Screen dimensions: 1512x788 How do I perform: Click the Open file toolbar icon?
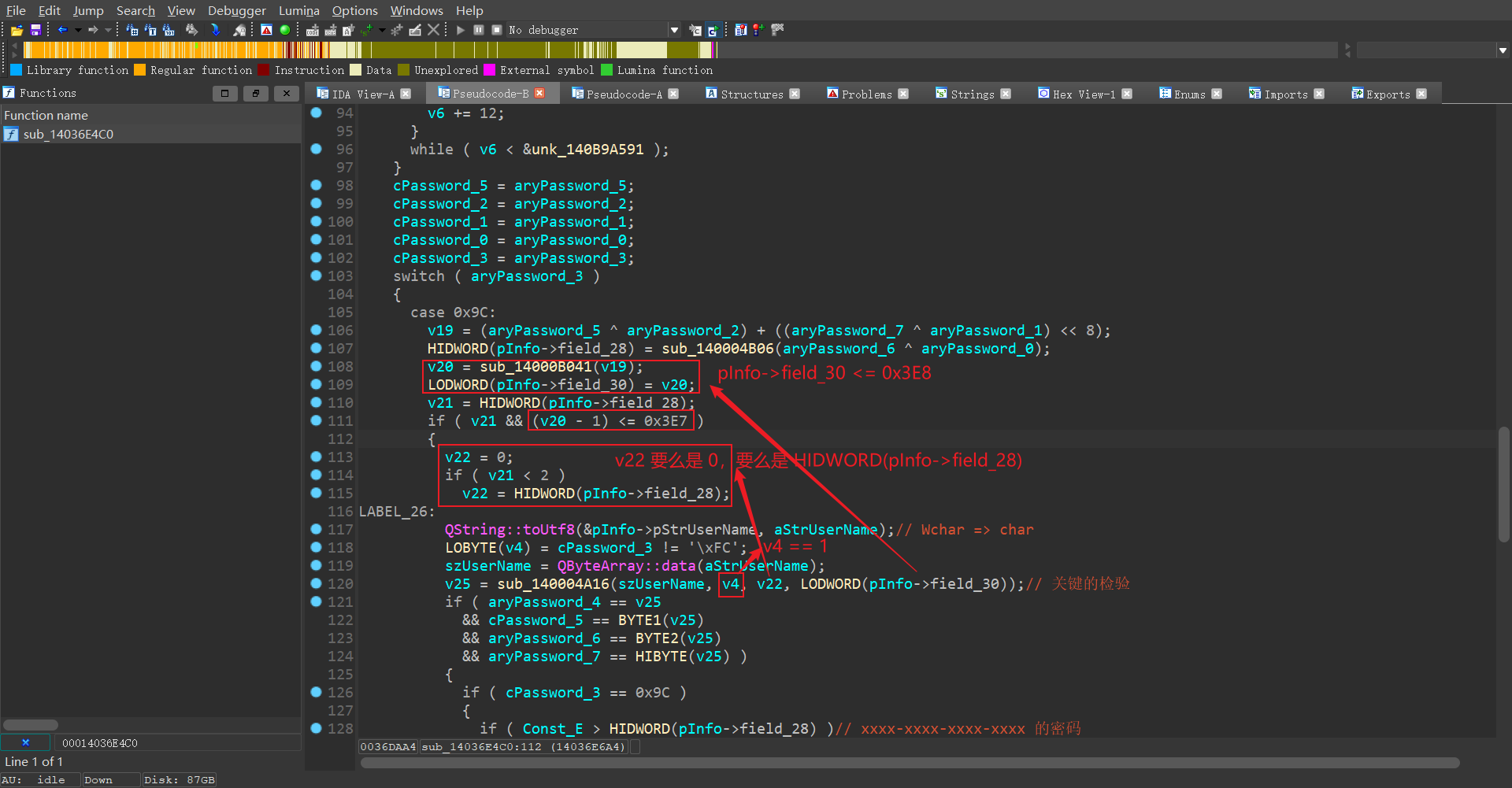point(17,30)
